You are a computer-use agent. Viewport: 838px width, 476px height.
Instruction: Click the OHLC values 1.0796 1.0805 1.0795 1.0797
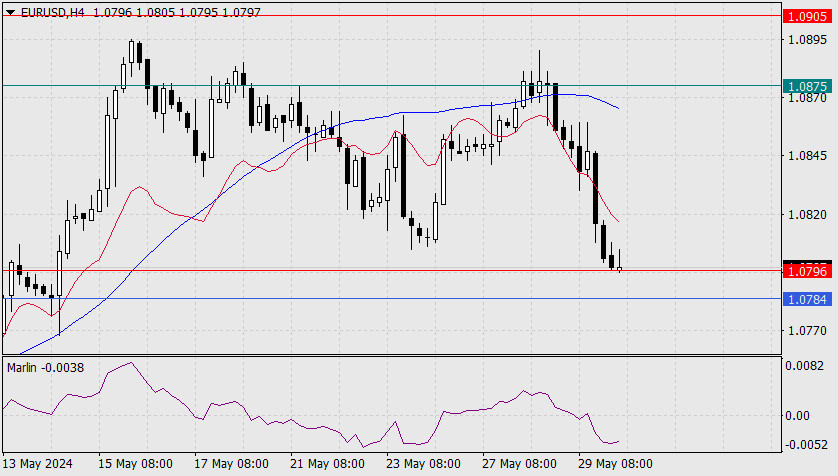pos(177,12)
